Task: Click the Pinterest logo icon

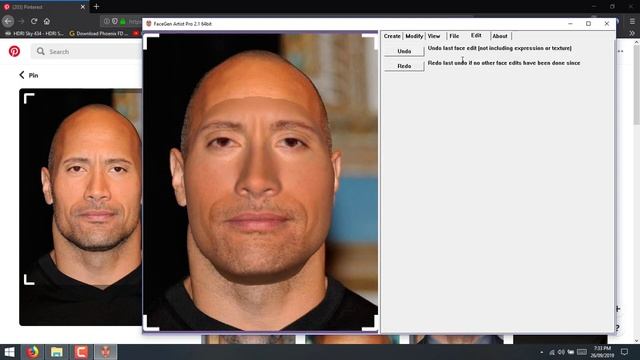Action: [14, 51]
